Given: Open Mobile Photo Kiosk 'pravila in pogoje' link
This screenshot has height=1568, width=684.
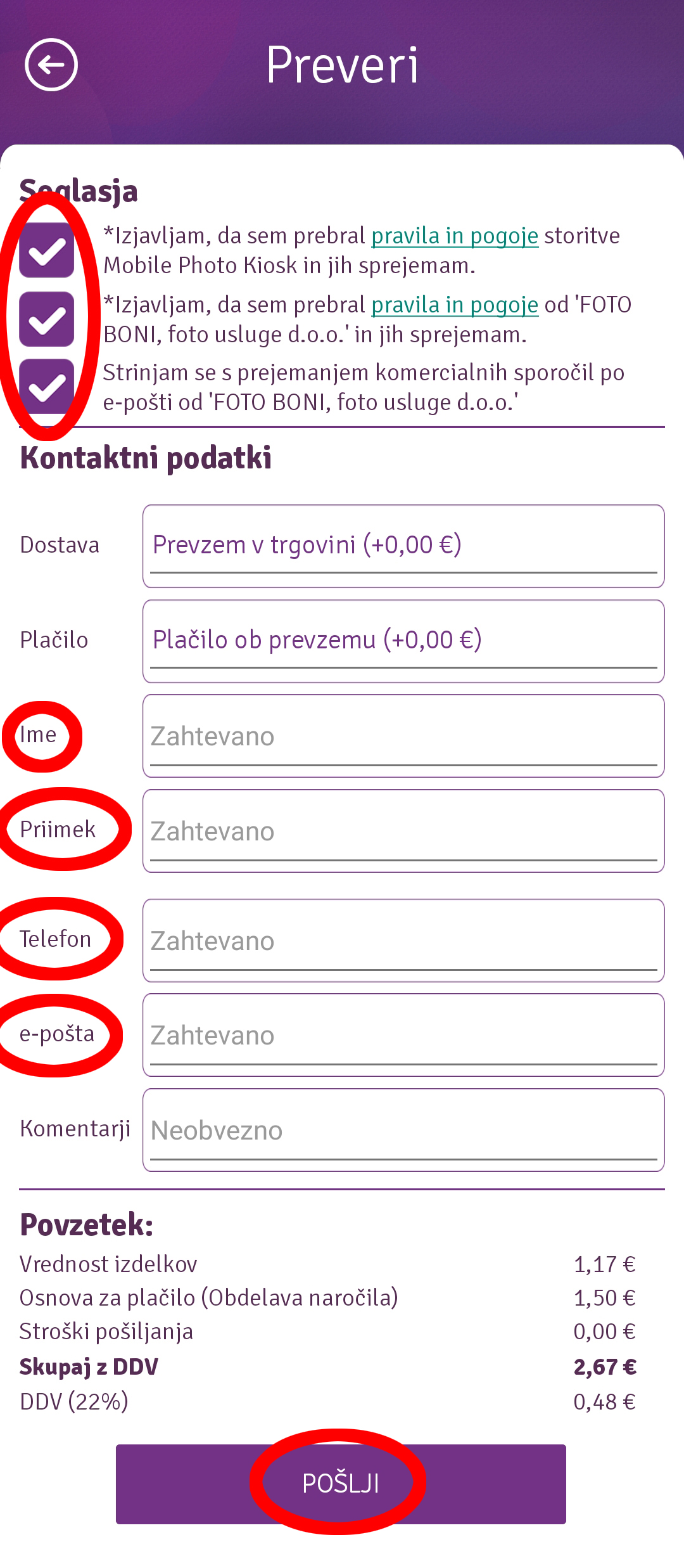Looking at the screenshot, I should pyautogui.click(x=454, y=236).
